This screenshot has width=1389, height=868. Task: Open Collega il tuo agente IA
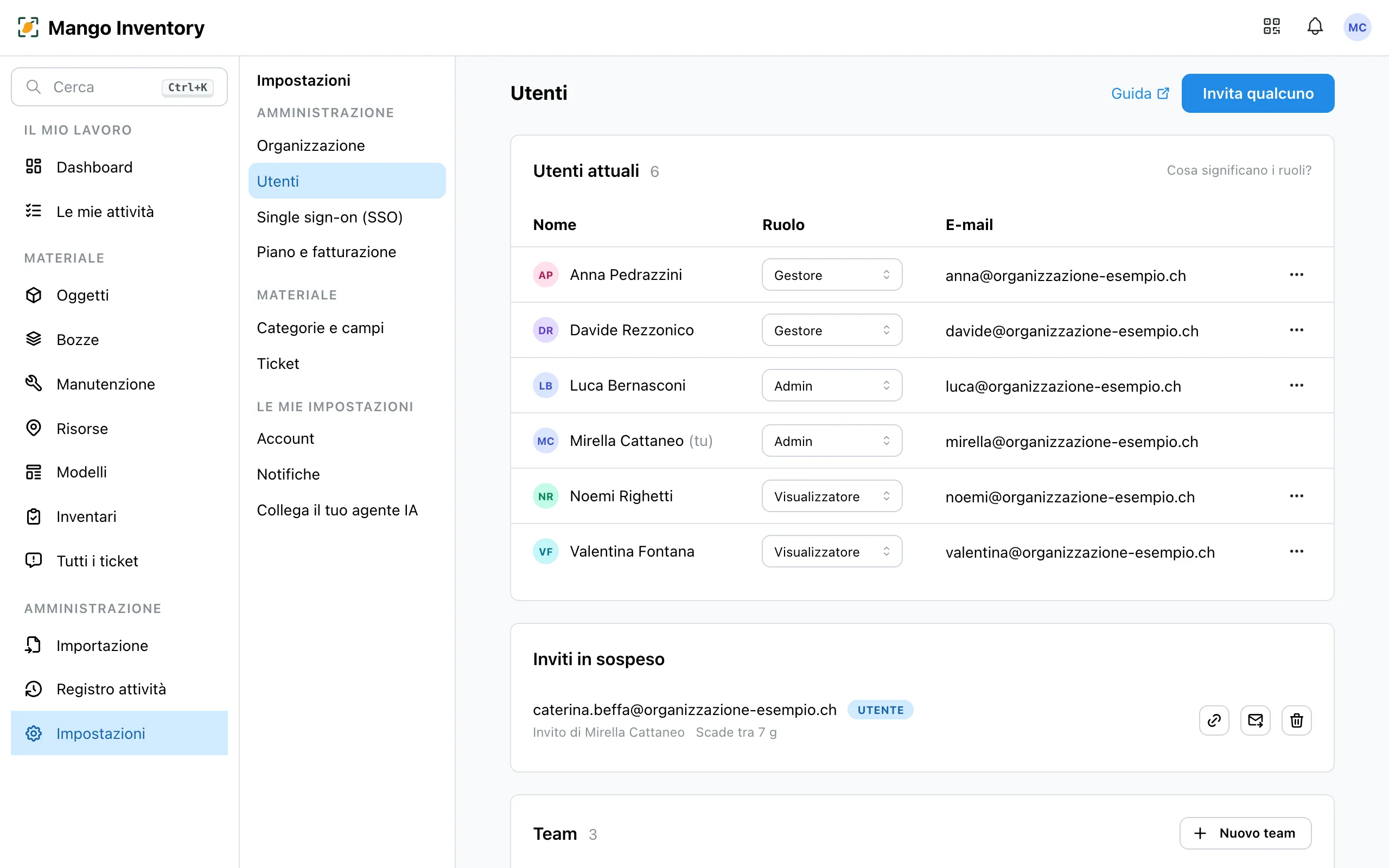pos(347,510)
